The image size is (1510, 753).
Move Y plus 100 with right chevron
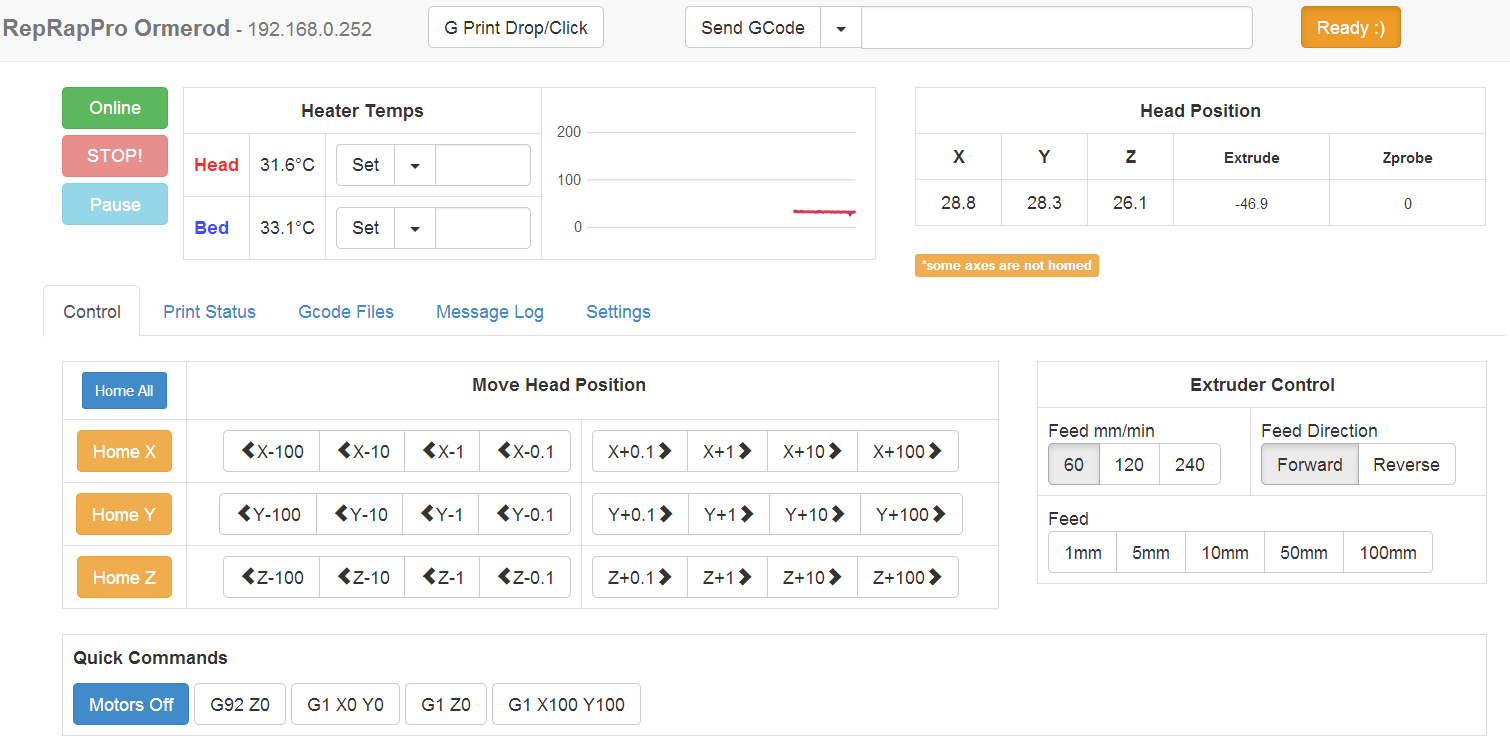[x=910, y=514]
